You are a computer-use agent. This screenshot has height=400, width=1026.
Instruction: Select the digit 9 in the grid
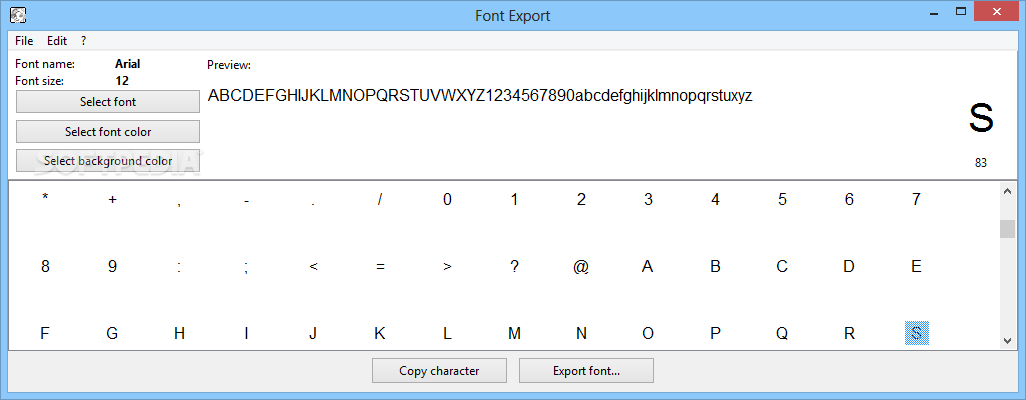point(112,266)
